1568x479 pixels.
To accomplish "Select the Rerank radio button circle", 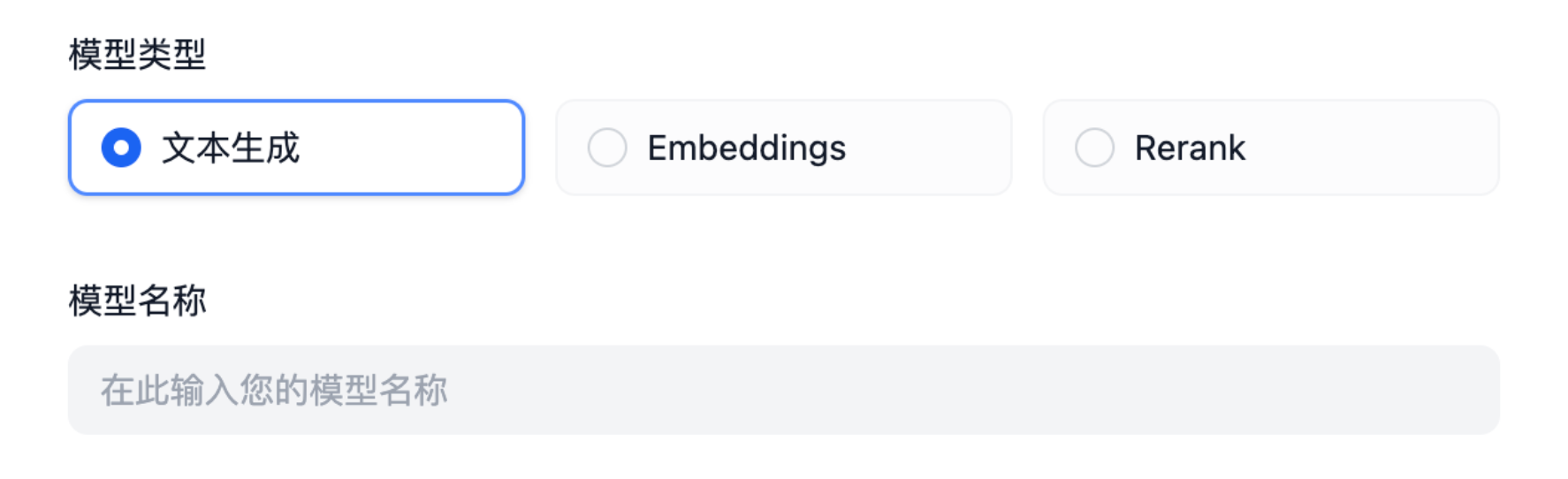I will click(x=1094, y=148).
